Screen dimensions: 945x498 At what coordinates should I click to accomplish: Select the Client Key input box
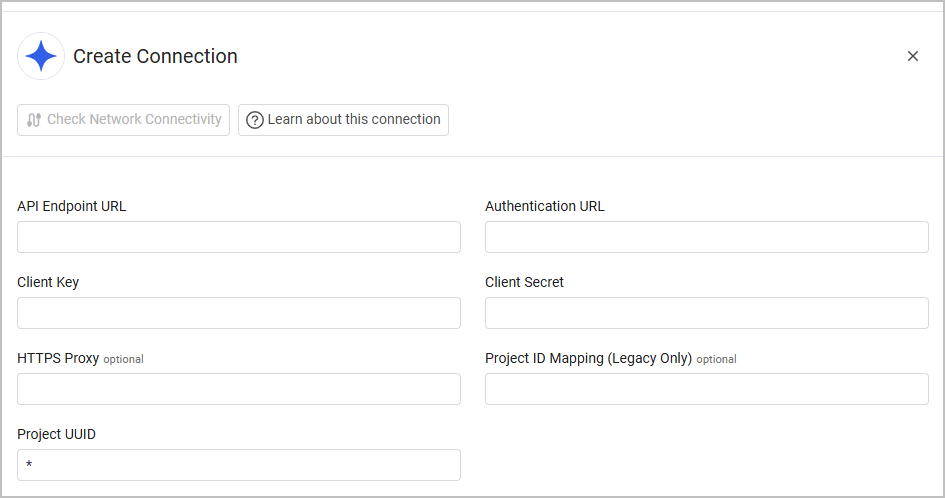coord(238,313)
